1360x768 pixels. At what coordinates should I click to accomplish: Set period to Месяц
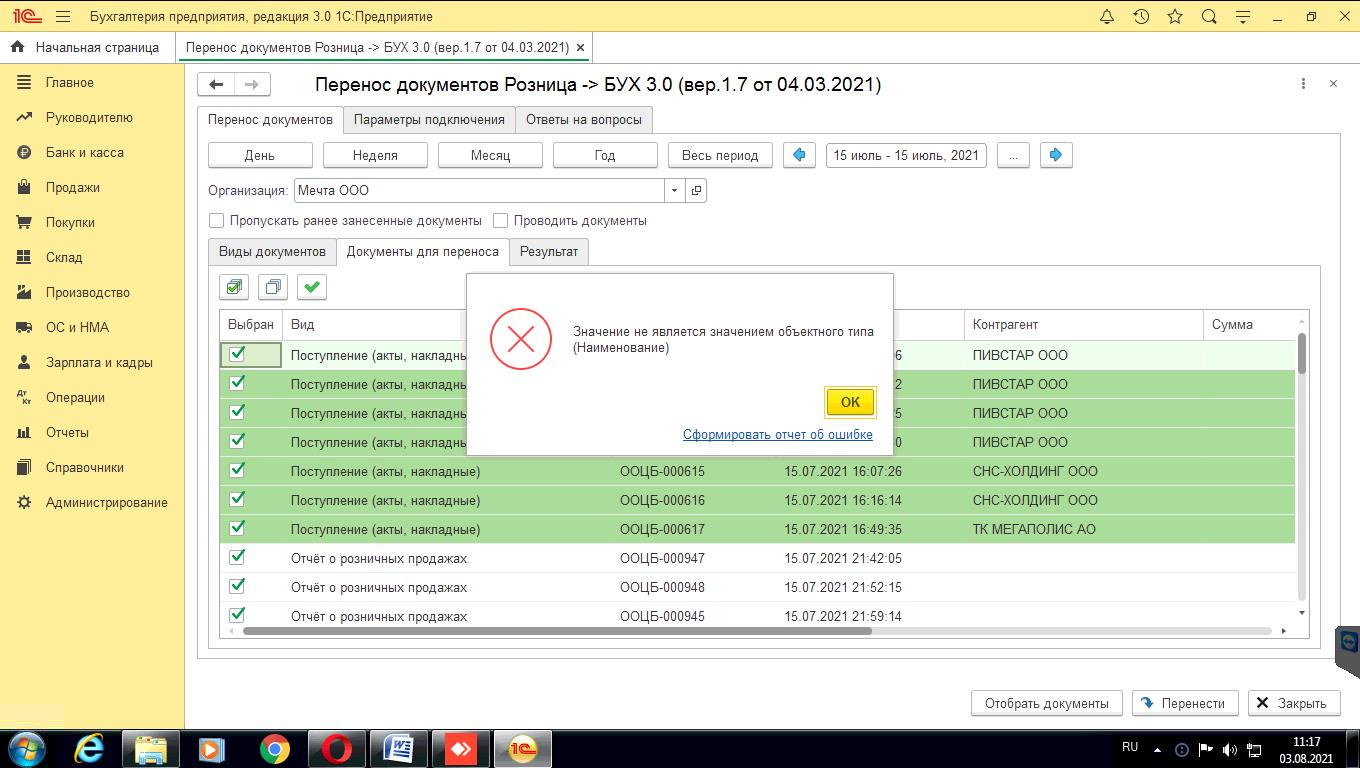point(490,155)
